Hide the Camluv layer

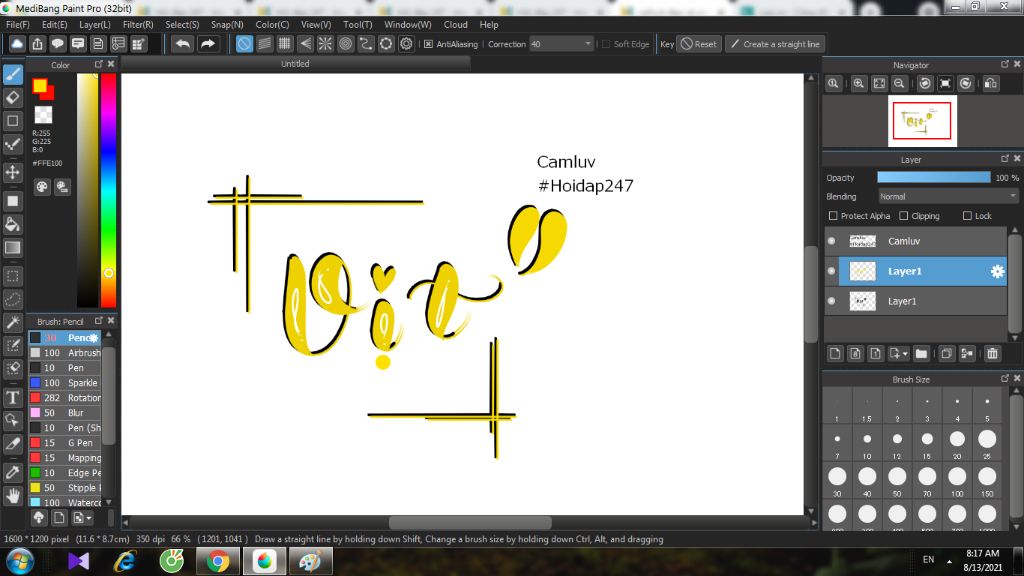831,241
